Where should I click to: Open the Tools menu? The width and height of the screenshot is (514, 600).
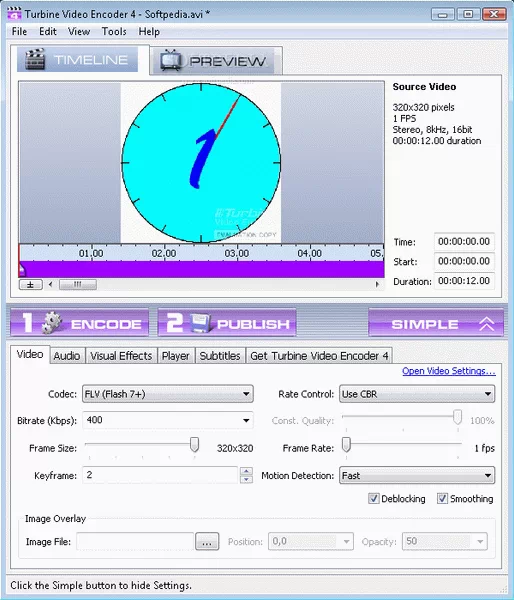click(114, 31)
